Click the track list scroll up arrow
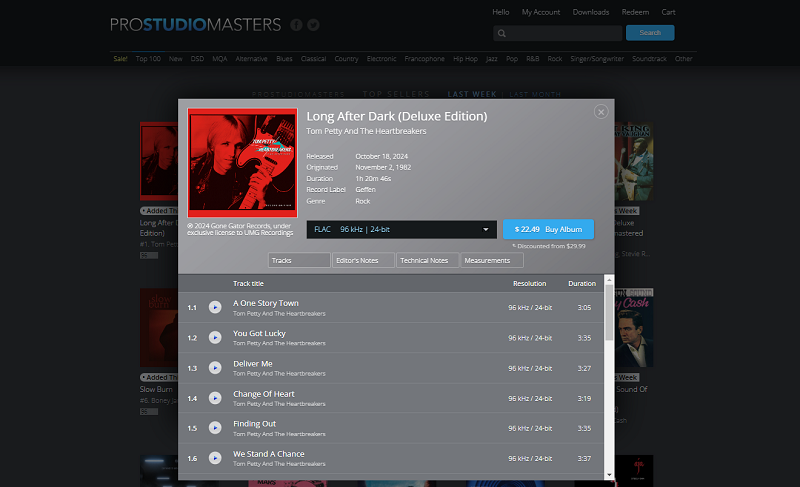The image size is (800, 487). [609, 279]
